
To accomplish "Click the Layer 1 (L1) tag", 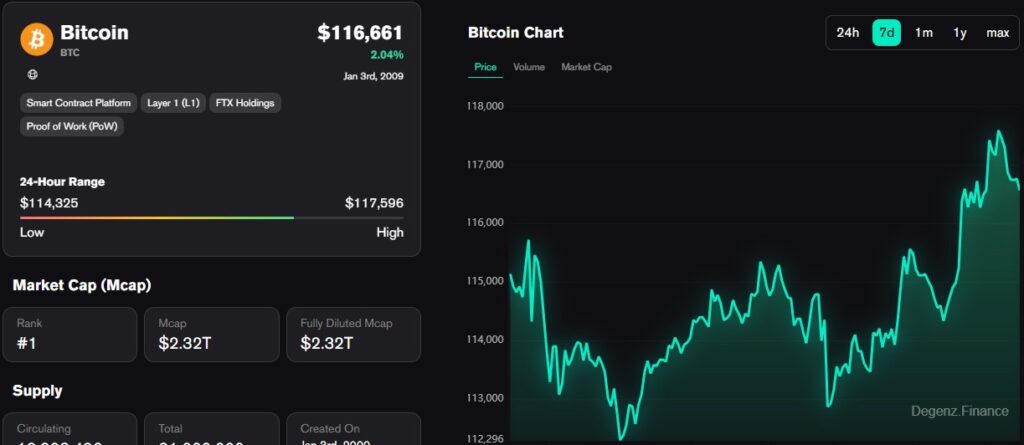I will click(173, 103).
